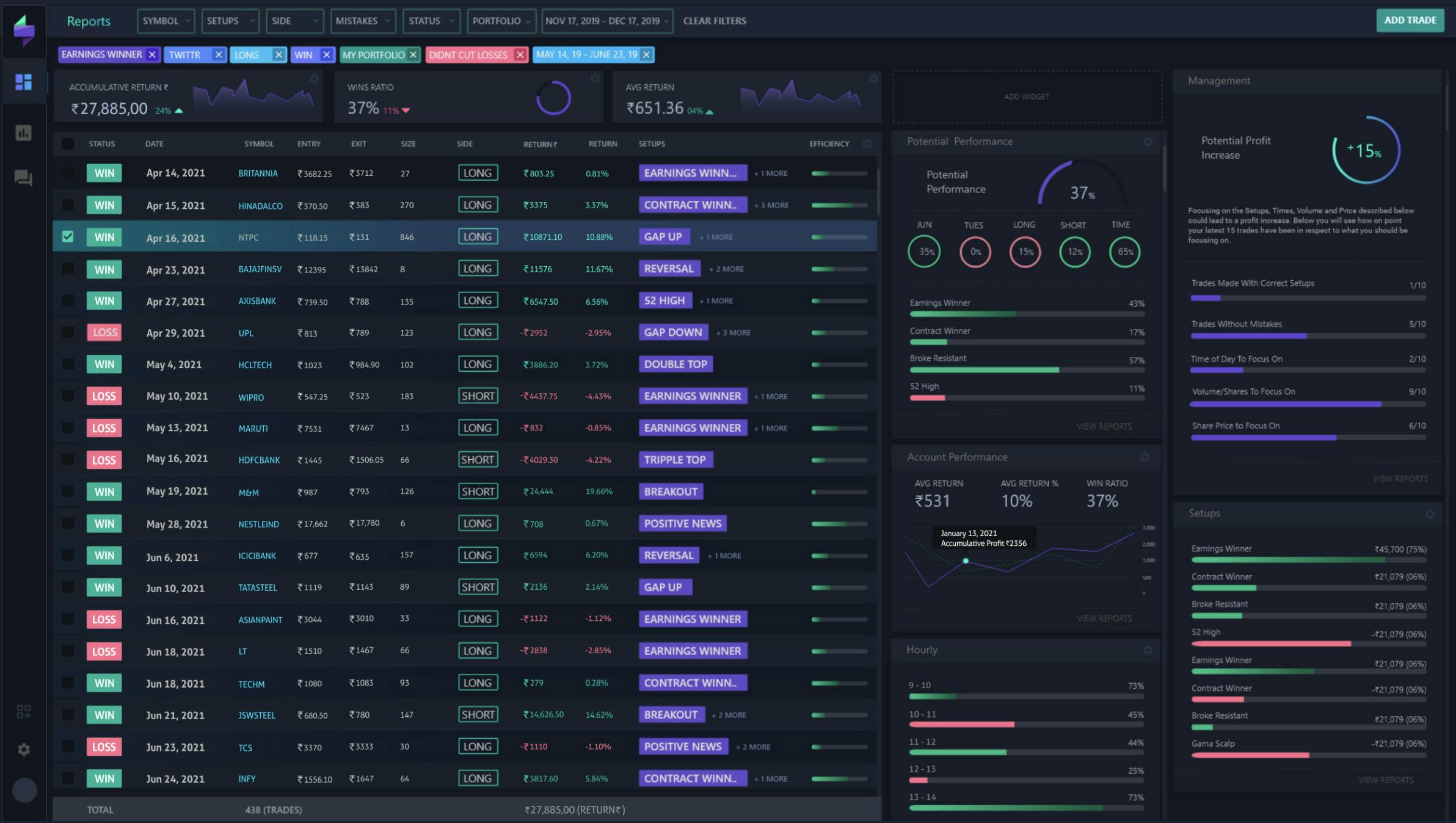Open settings gear in left sidebar
1456x823 pixels.
click(x=23, y=749)
